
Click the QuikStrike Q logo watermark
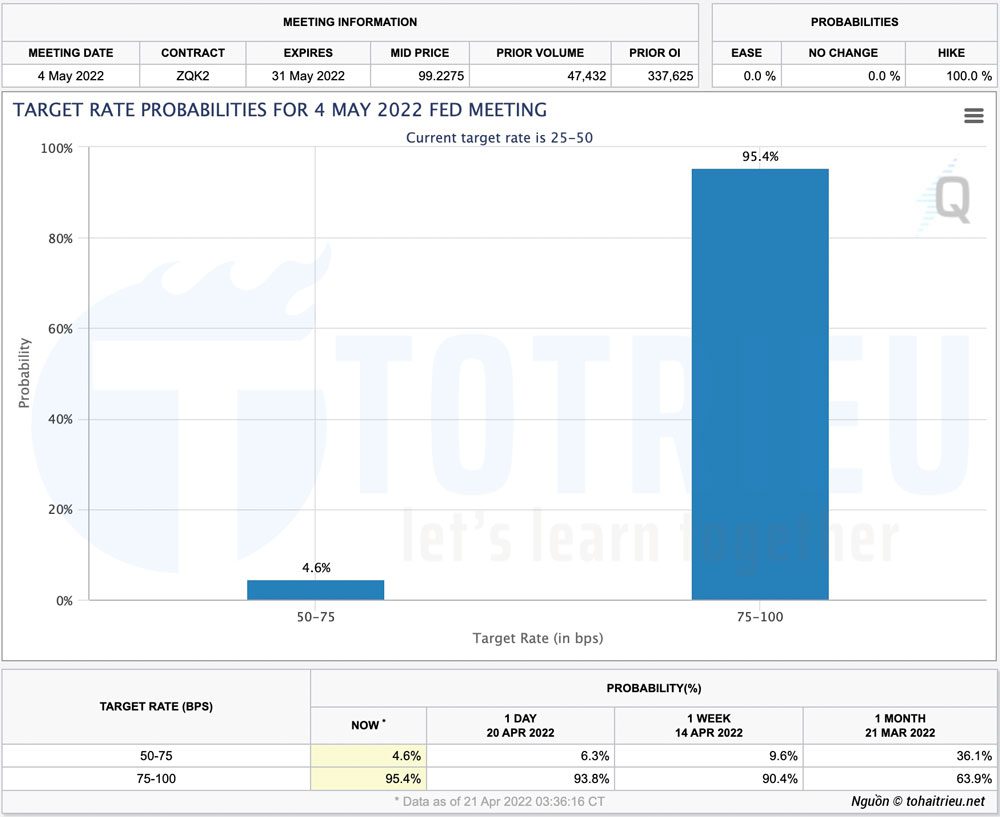pos(946,197)
